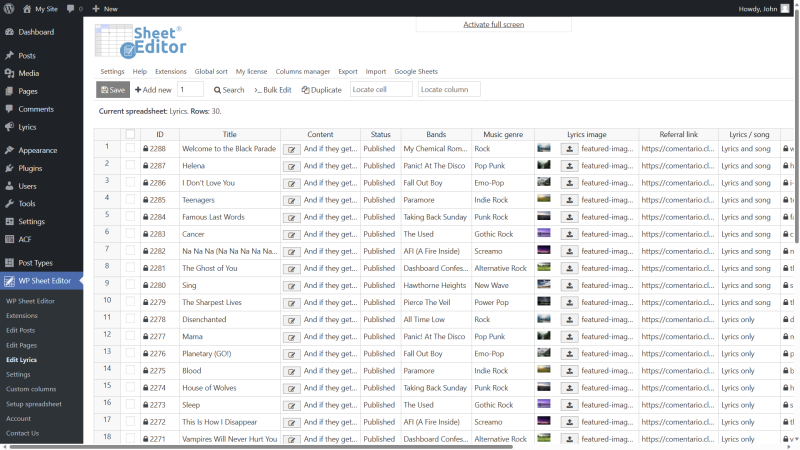Click the Save button

[113, 90]
